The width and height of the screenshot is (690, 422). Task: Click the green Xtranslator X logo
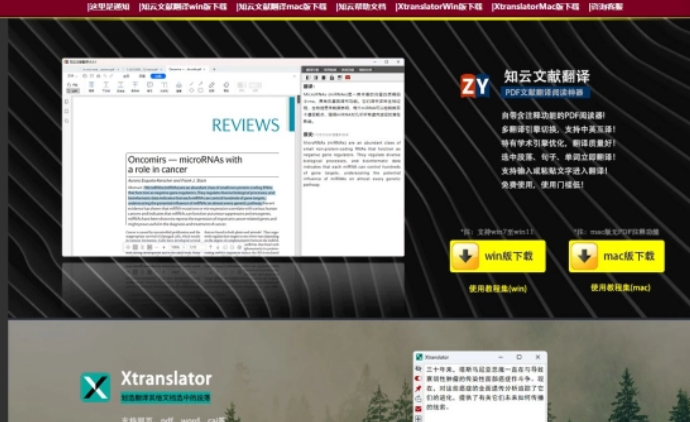point(95,387)
